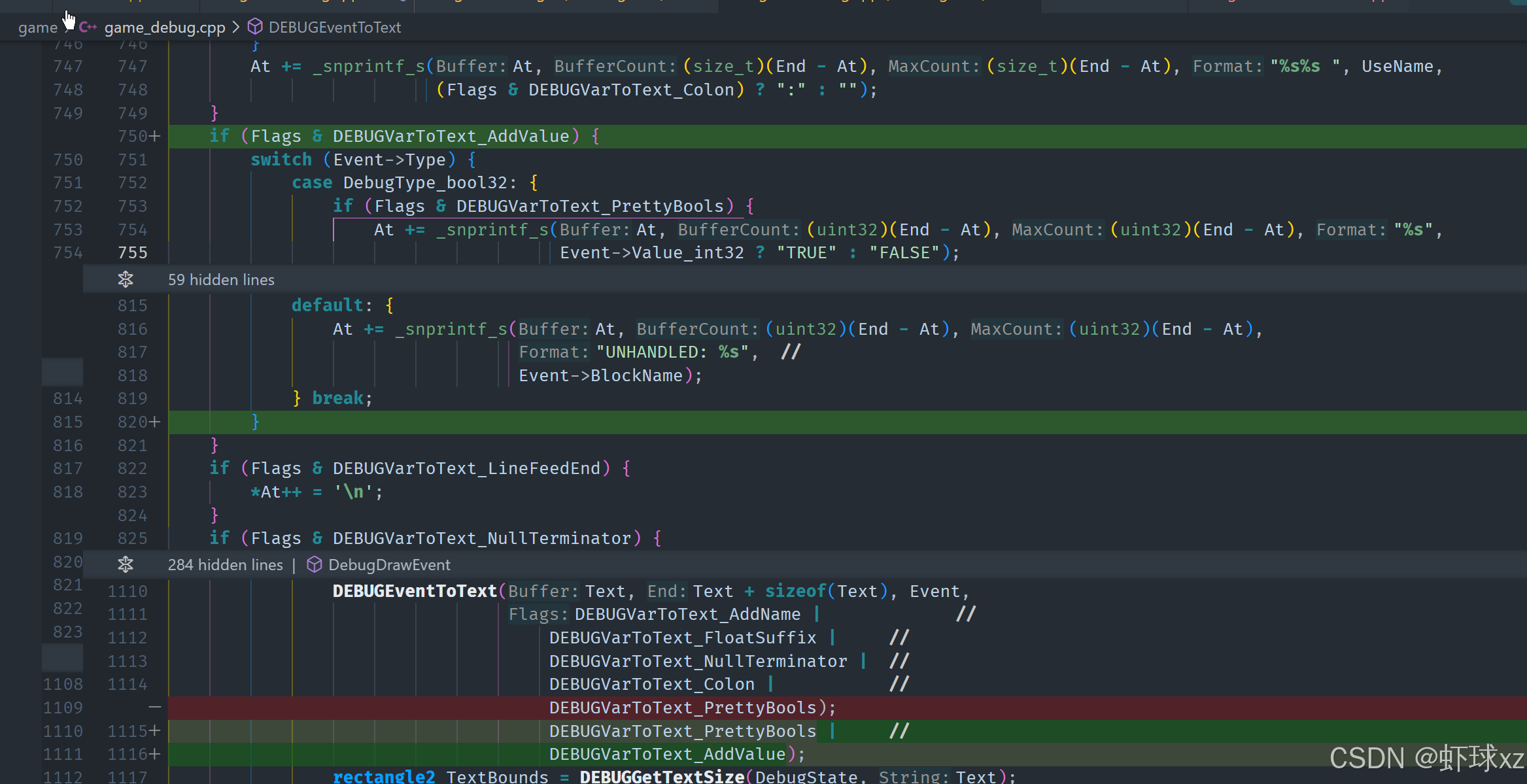Click the plus marker on line 750
The image size is (1527, 784).
[x=154, y=136]
